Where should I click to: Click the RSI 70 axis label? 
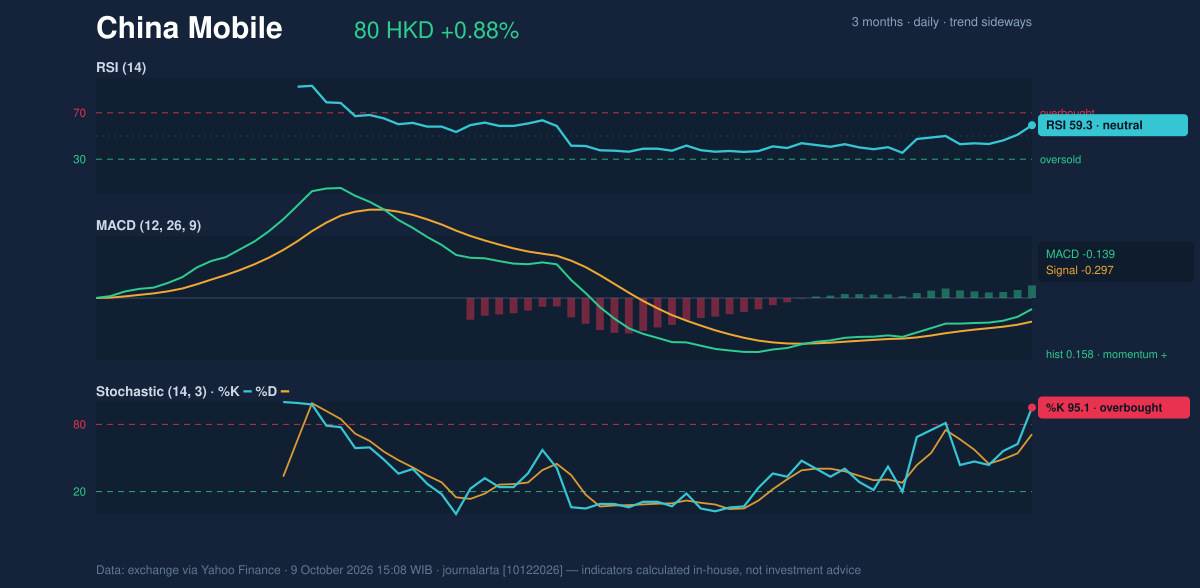tap(80, 113)
